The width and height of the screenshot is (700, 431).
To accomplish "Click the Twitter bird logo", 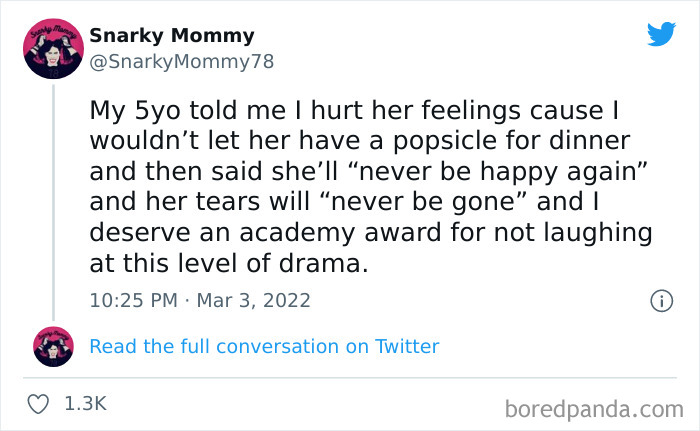I will pyautogui.click(x=661, y=34).
